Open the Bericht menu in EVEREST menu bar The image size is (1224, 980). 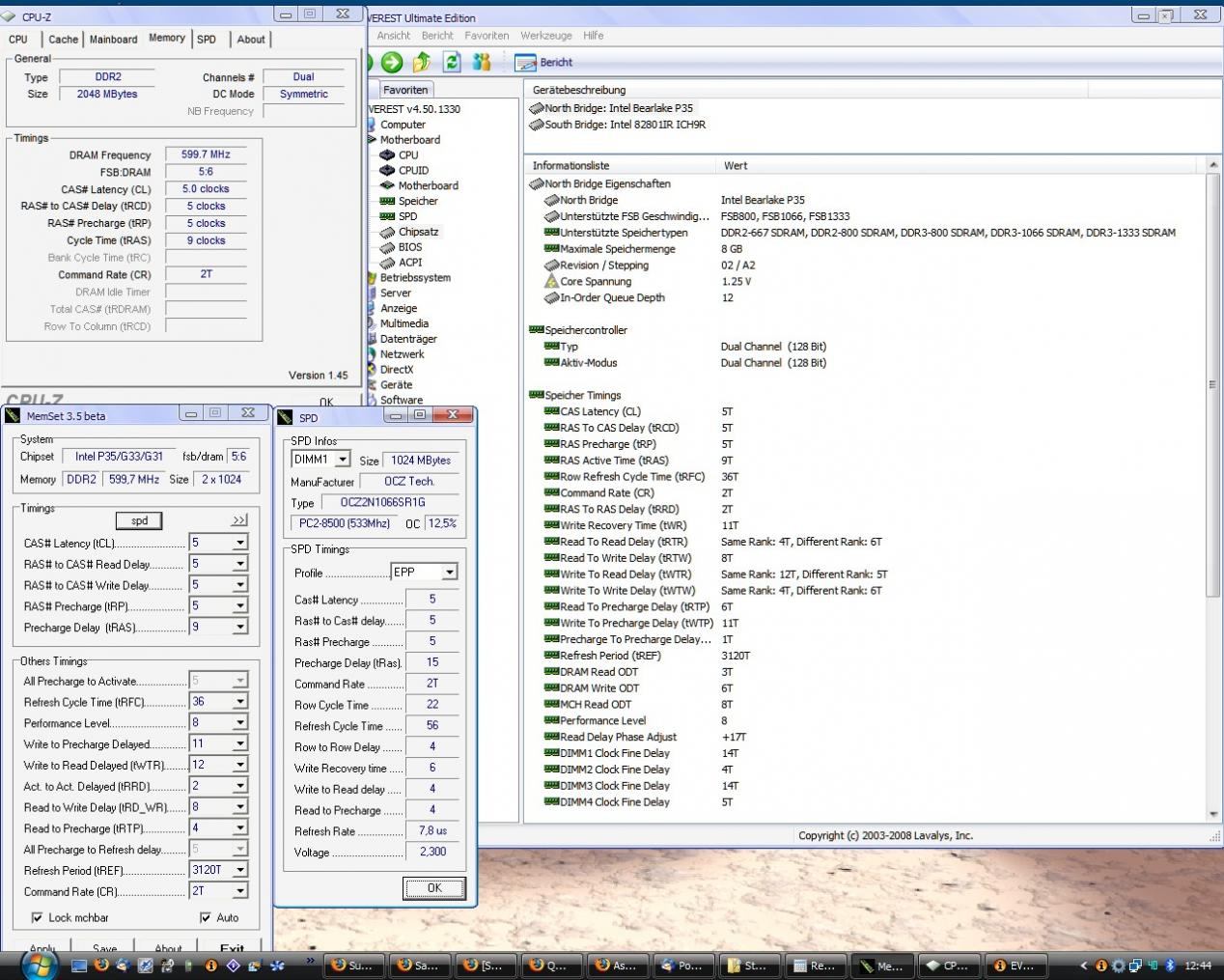[437, 36]
